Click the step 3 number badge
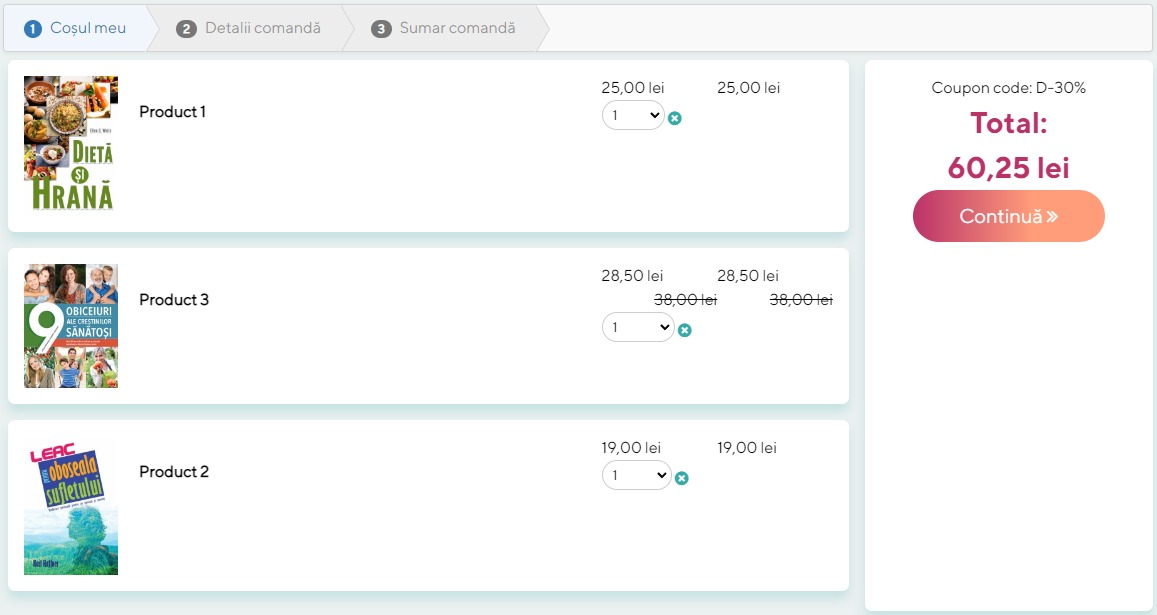 tap(381, 29)
